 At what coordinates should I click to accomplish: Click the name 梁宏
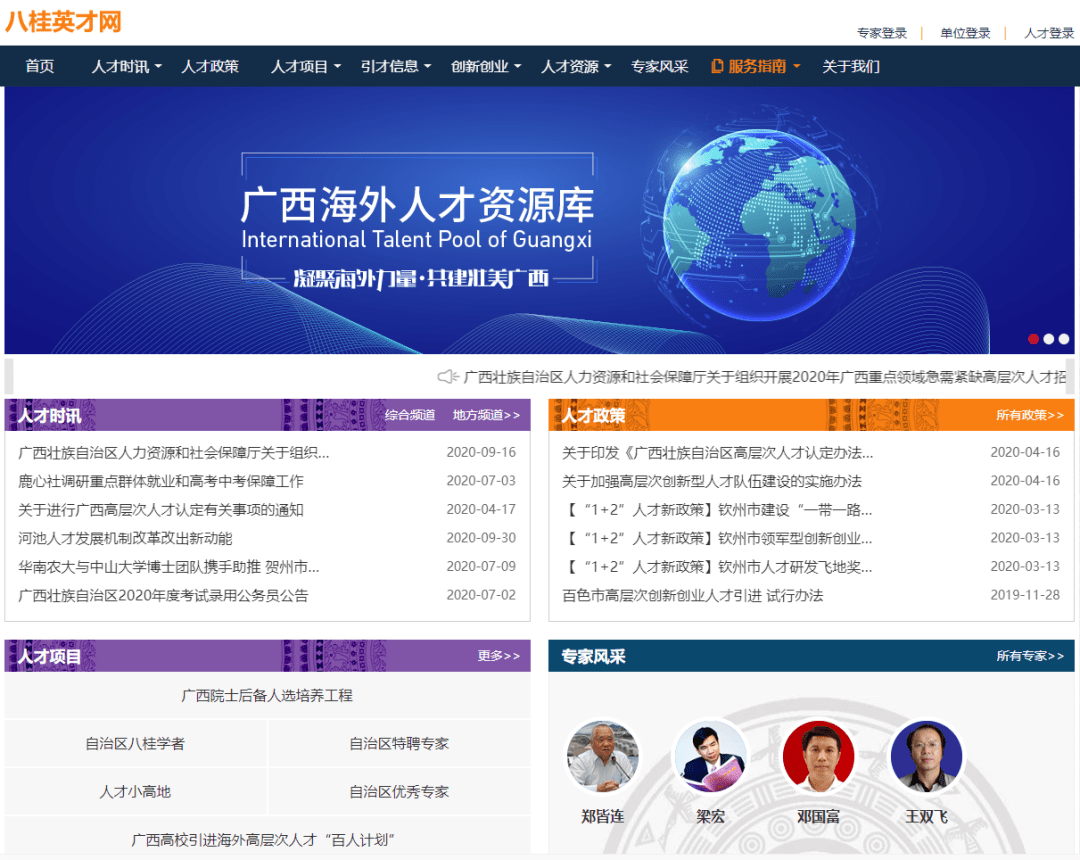[710, 817]
